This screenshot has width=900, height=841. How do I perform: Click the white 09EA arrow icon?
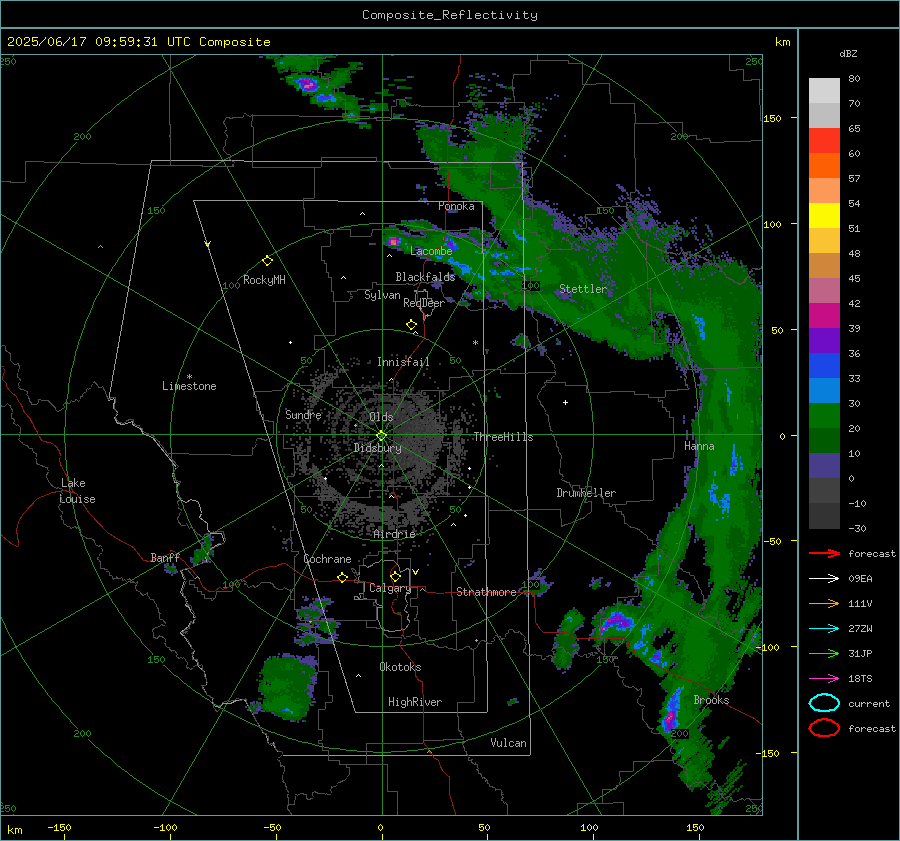[824, 579]
